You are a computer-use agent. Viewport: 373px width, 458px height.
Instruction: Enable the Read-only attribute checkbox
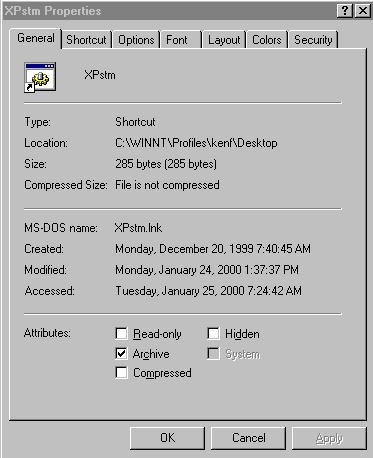pos(121,333)
